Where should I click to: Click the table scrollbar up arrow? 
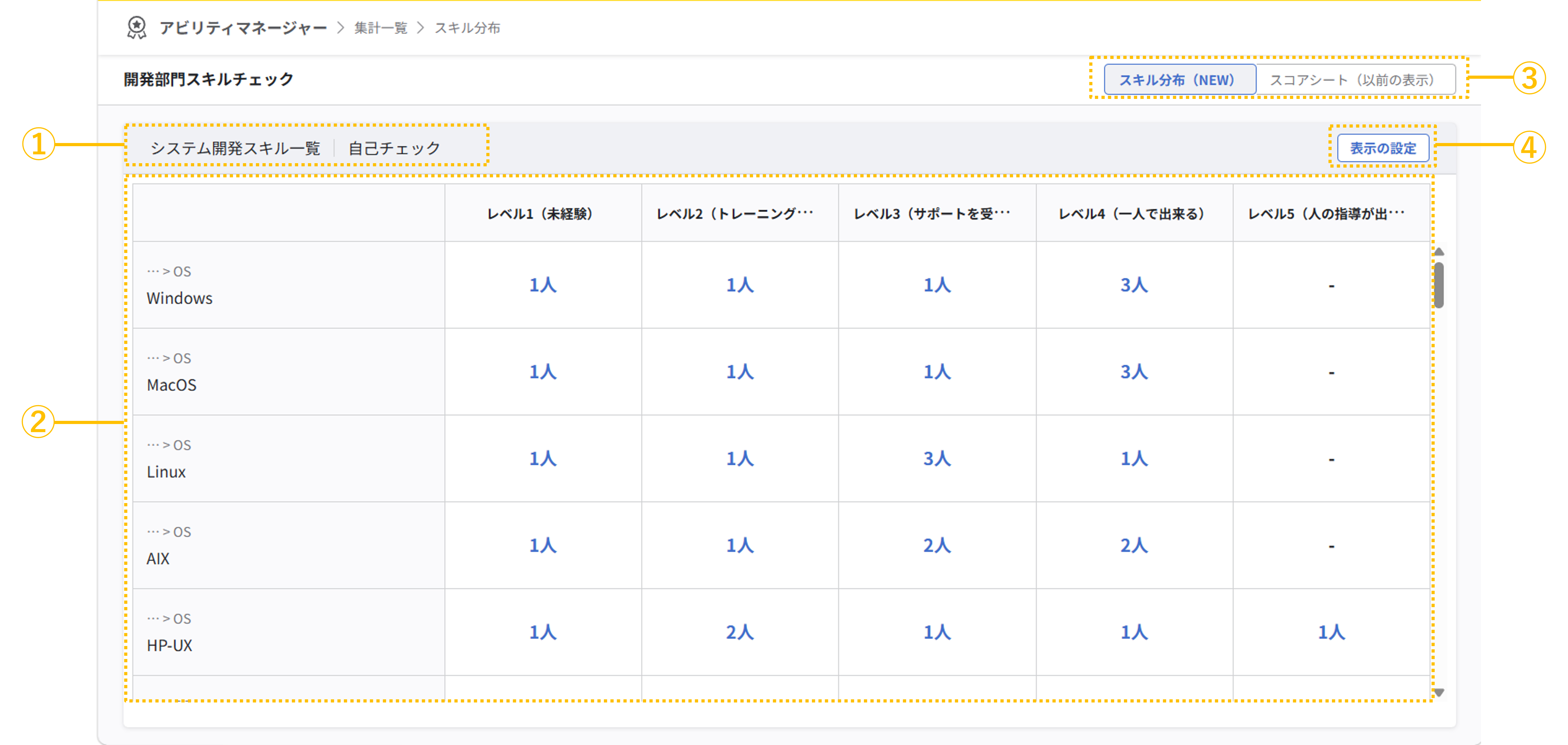[1439, 252]
